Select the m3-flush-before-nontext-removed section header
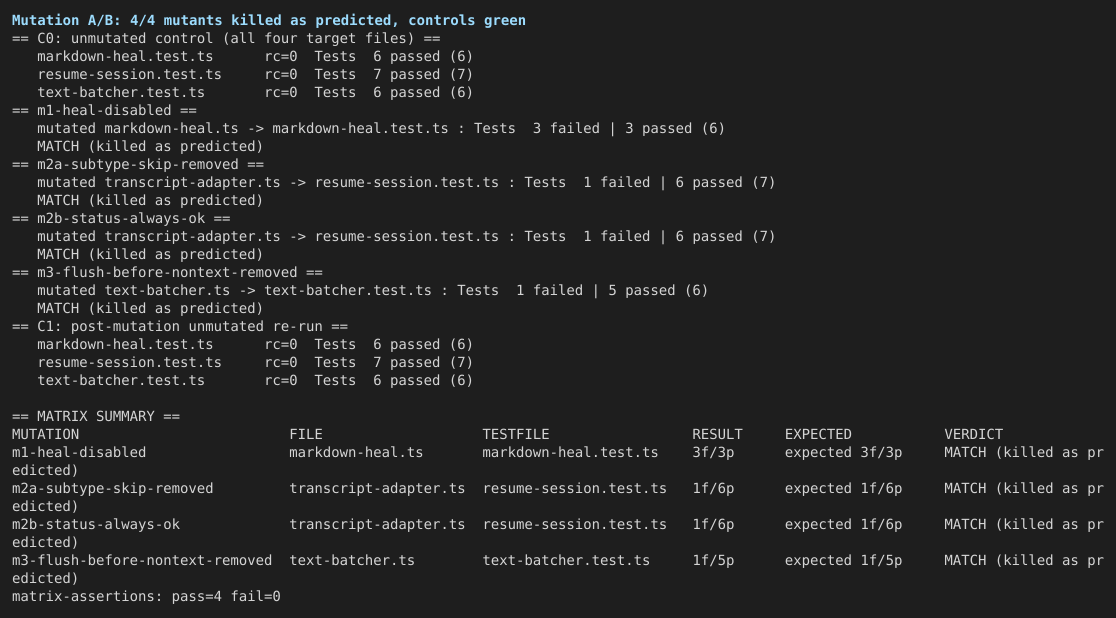Screen dimensions: 1116x618 [167, 273]
